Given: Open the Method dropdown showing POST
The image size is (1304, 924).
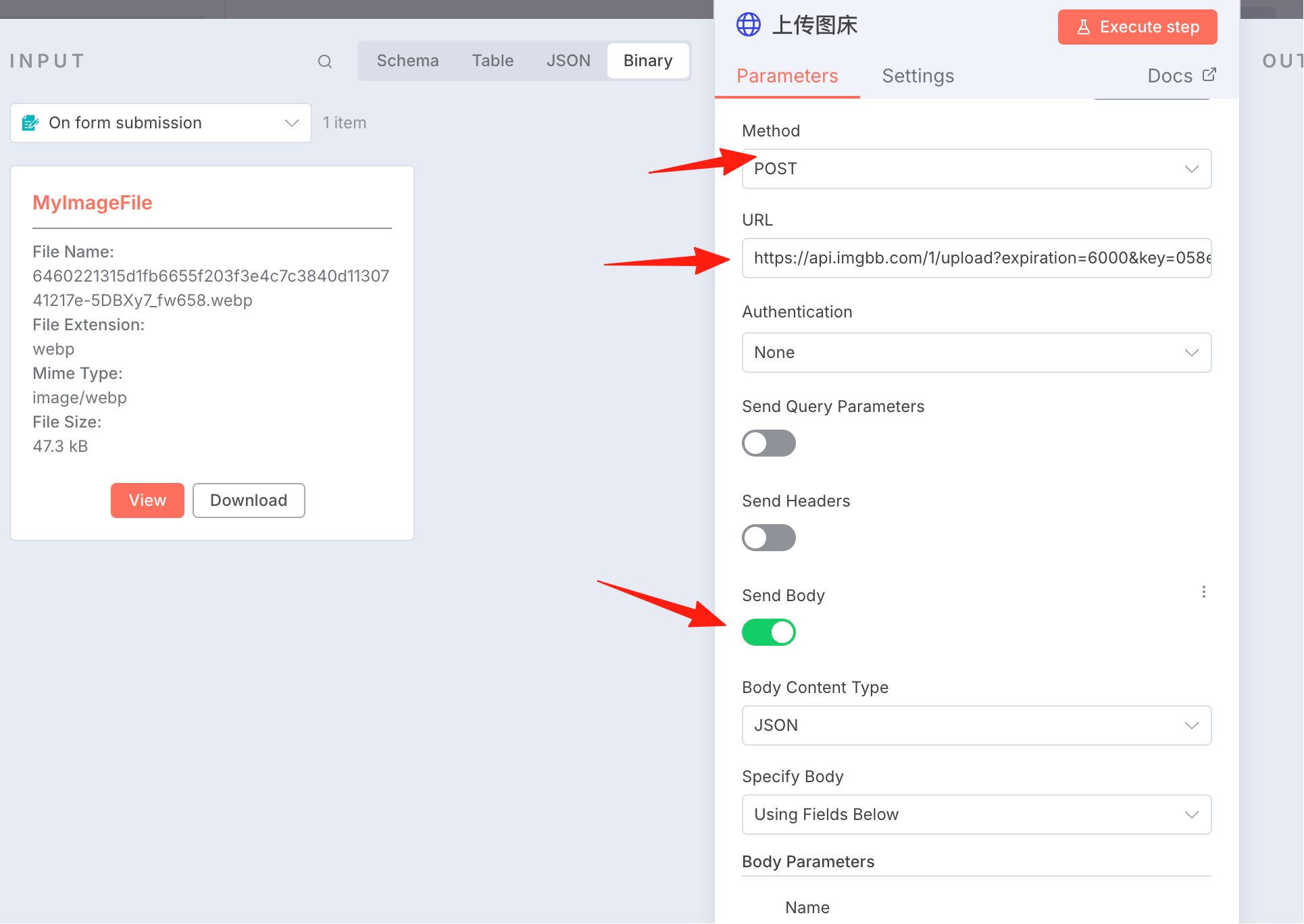Looking at the screenshot, I should (x=976, y=169).
